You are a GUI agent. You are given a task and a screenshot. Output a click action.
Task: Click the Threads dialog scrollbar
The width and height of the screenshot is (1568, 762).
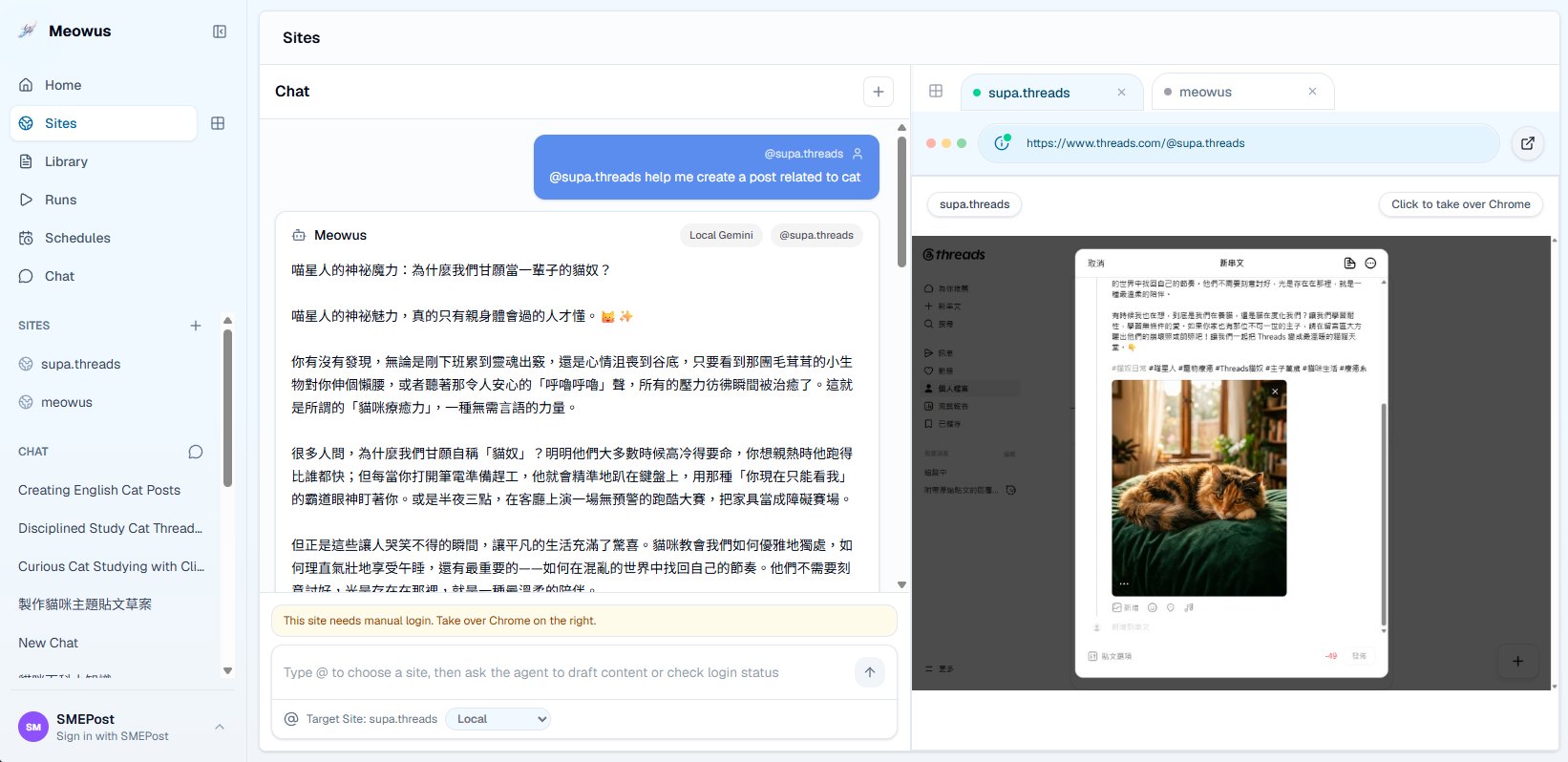click(1384, 516)
